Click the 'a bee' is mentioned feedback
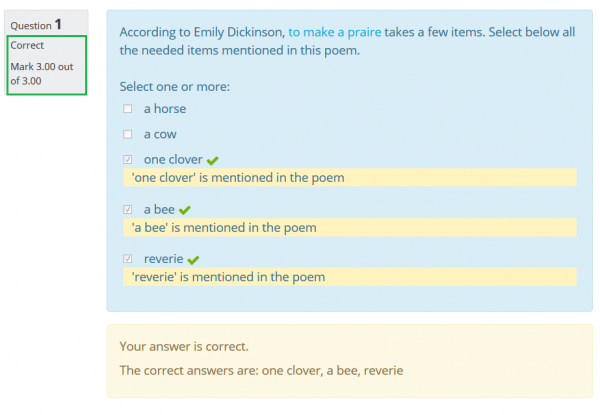The image size is (600, 415). tap(224, 228)
